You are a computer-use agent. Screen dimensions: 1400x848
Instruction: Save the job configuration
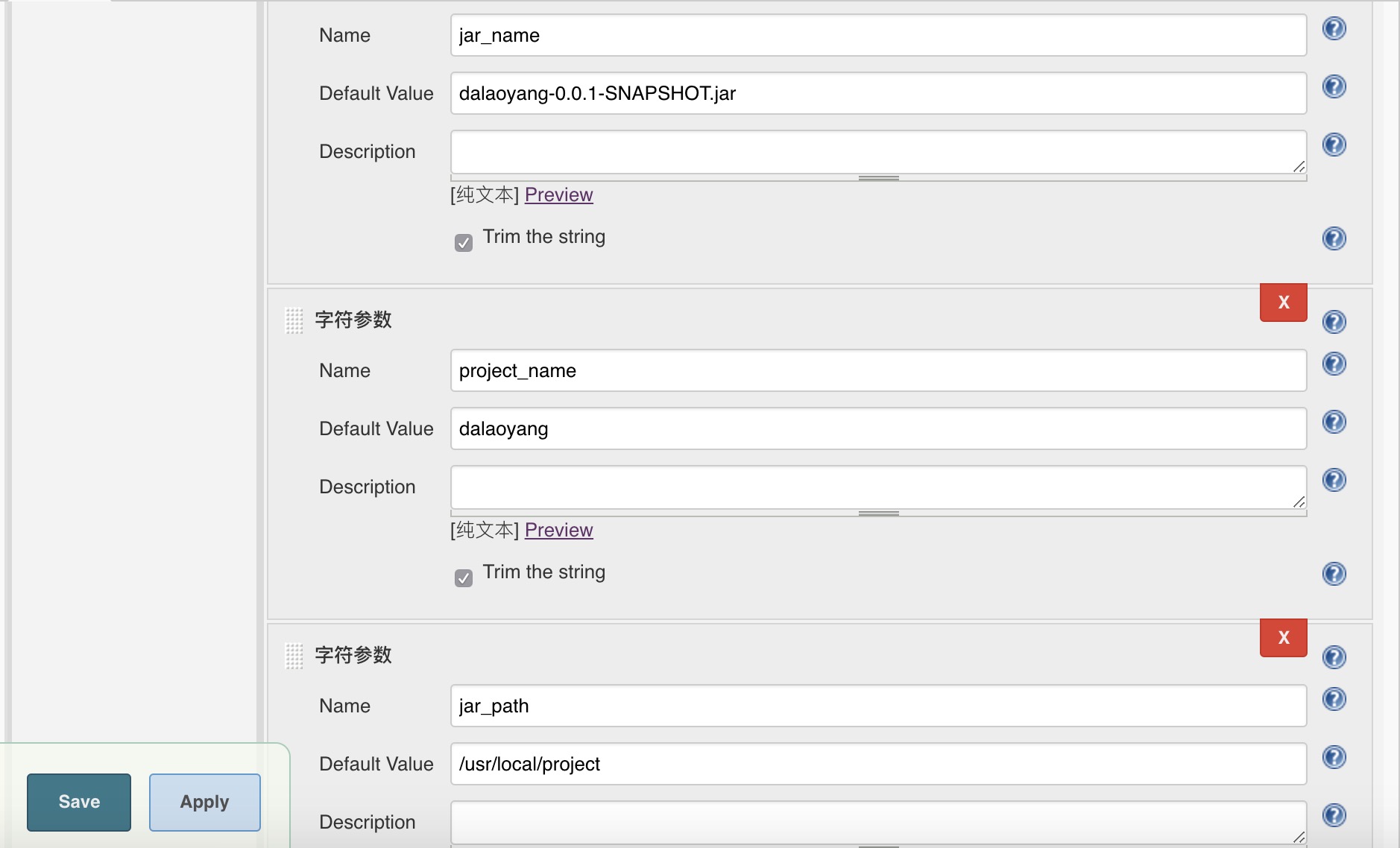tap(79, 802)
